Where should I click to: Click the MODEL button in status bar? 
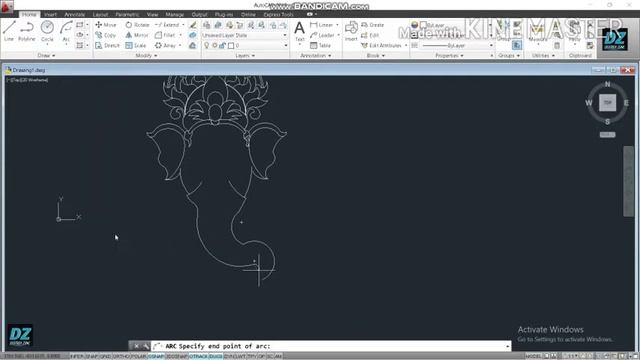533,356
